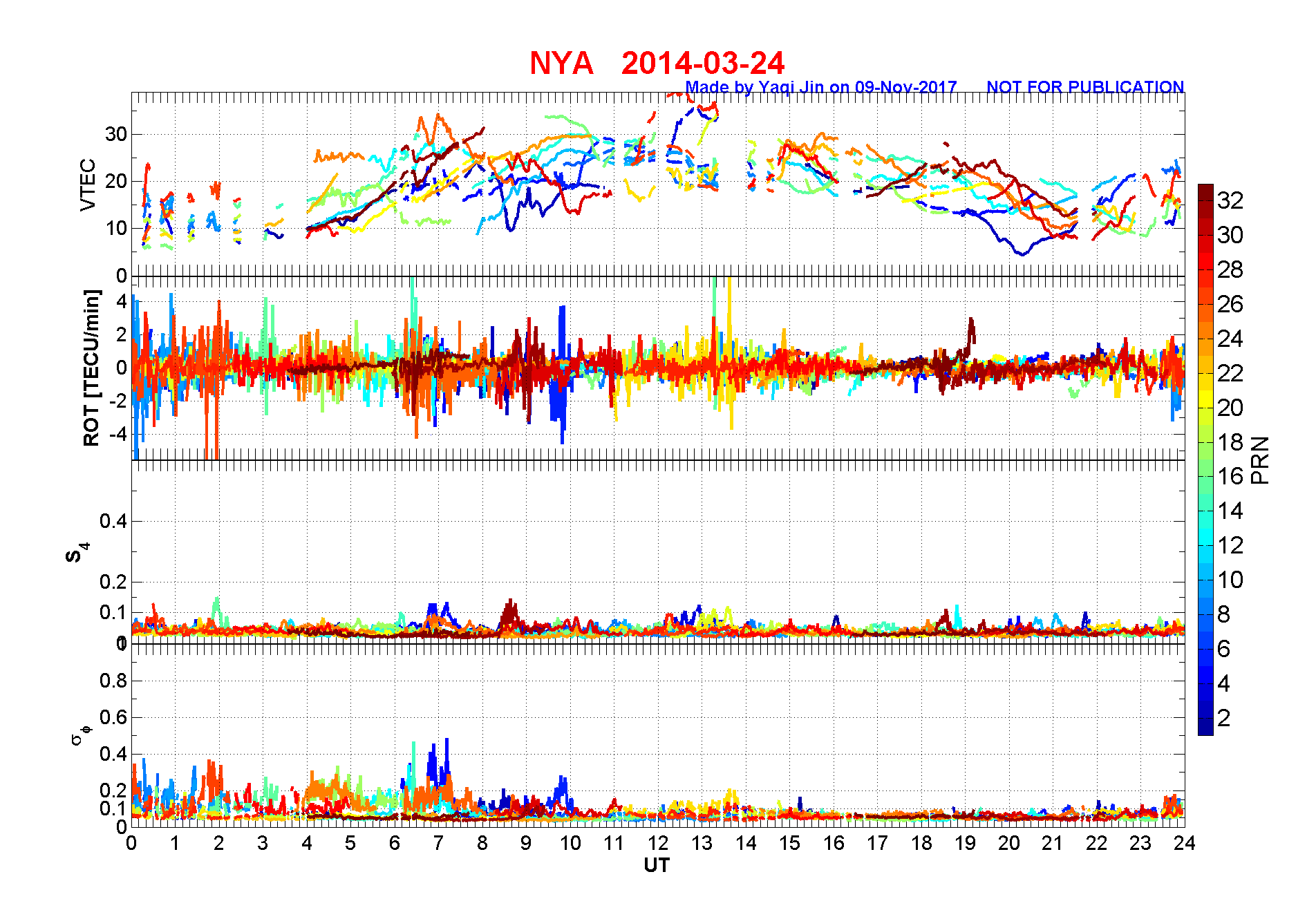
Task: Select the VTEC y-axis label
Action: [88, 184]
